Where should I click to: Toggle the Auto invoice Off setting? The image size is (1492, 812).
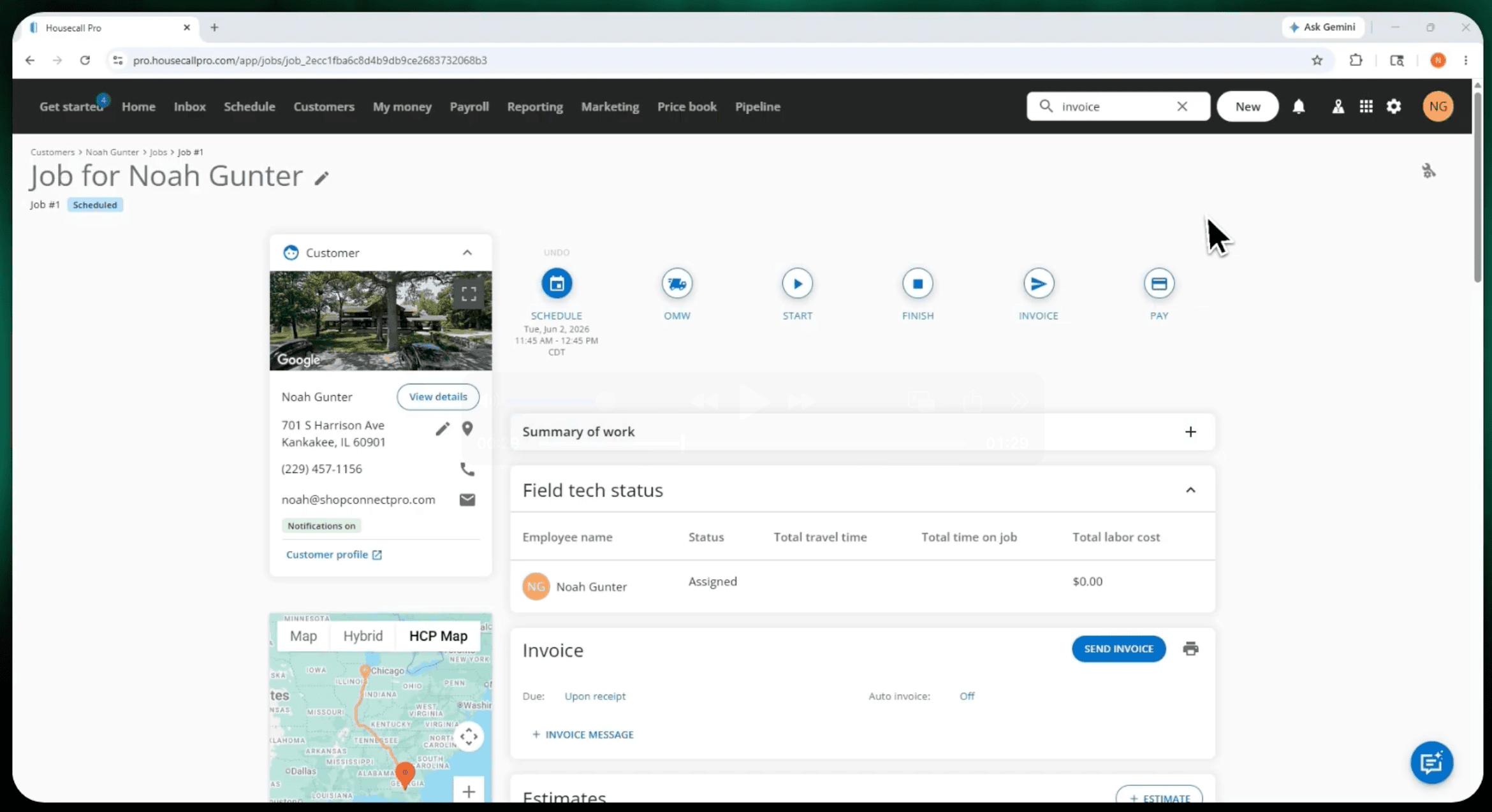[x=967, y=696]
